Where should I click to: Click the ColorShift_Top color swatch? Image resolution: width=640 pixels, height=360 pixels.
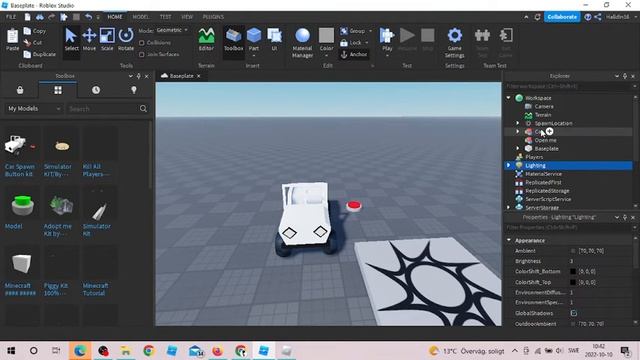[x=573, y=282]
